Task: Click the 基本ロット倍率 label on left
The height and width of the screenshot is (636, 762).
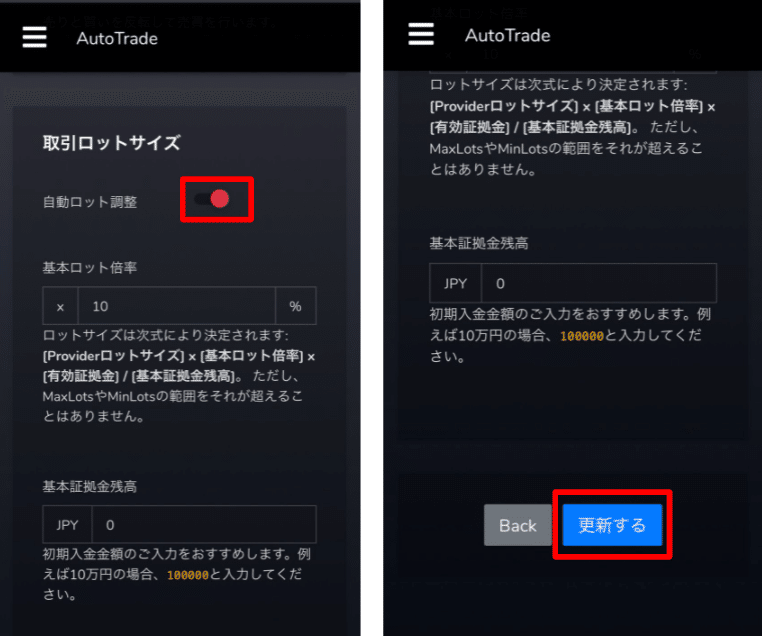Action: tap(90, 268)
